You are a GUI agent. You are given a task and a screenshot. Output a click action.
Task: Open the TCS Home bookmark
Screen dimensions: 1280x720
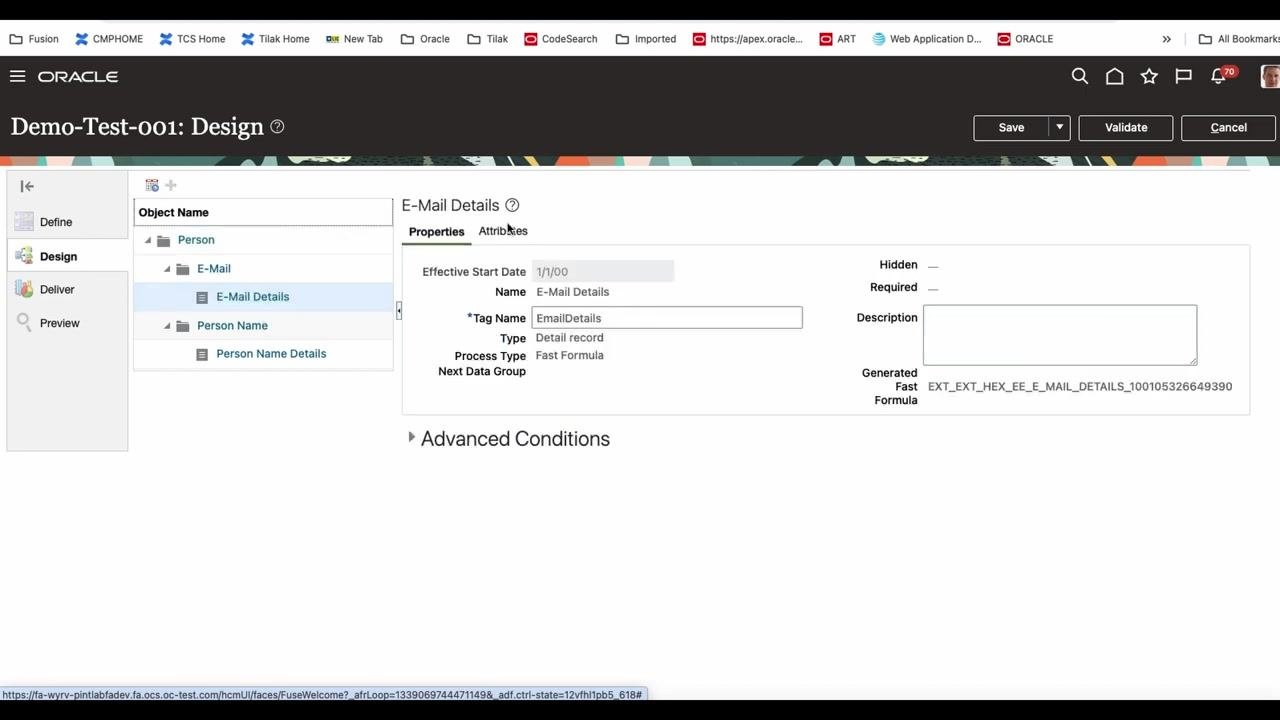pyautogui.click(x=192, y=39)
